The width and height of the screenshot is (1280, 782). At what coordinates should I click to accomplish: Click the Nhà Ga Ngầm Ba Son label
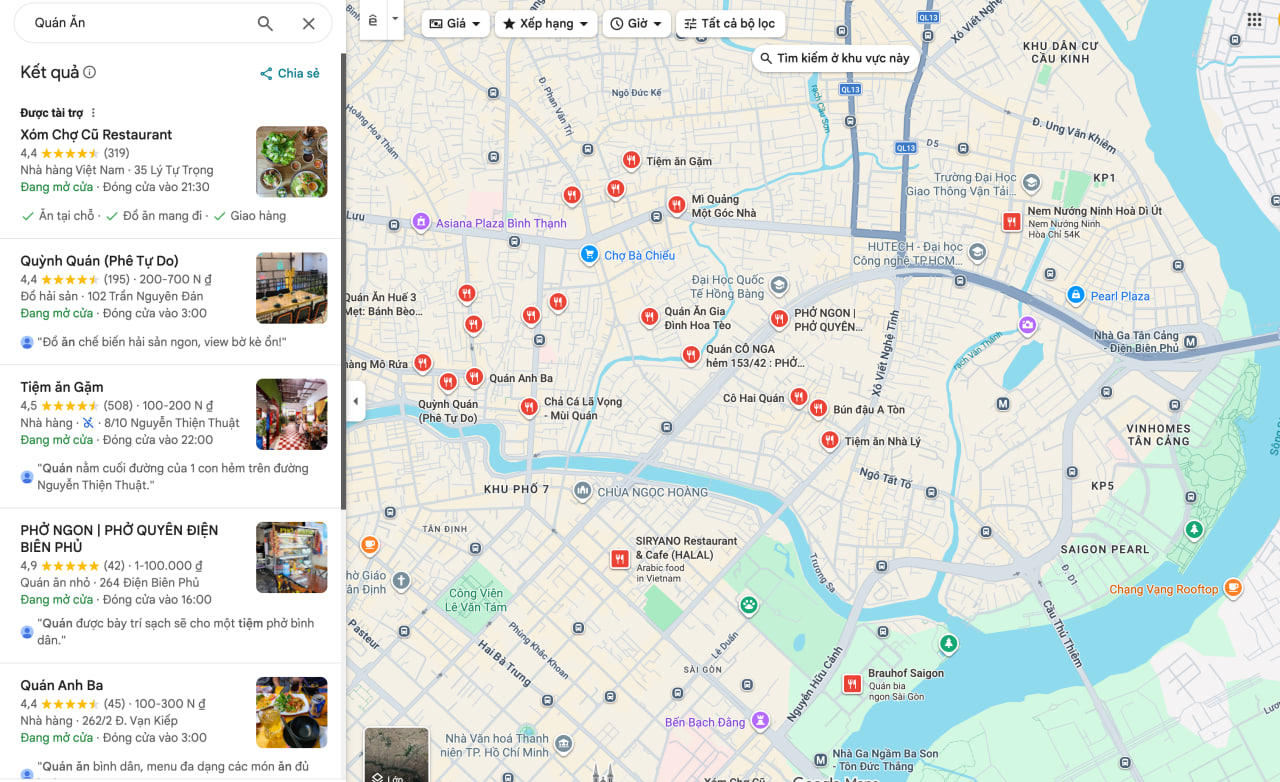pyautogui.click(x=886, y=760)
